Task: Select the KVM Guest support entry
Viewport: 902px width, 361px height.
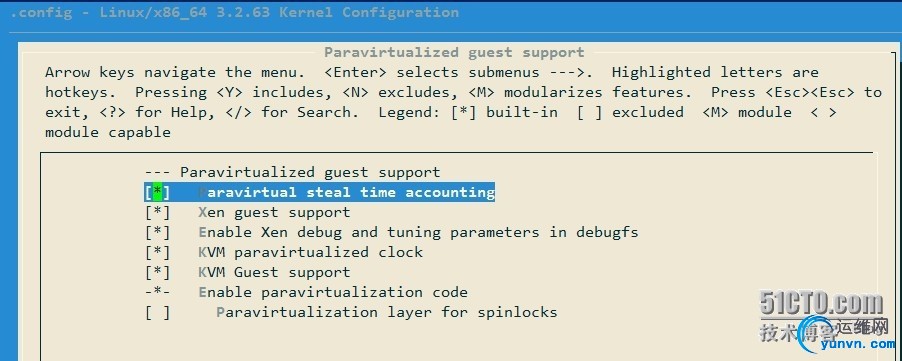Action: pos(274,272)
